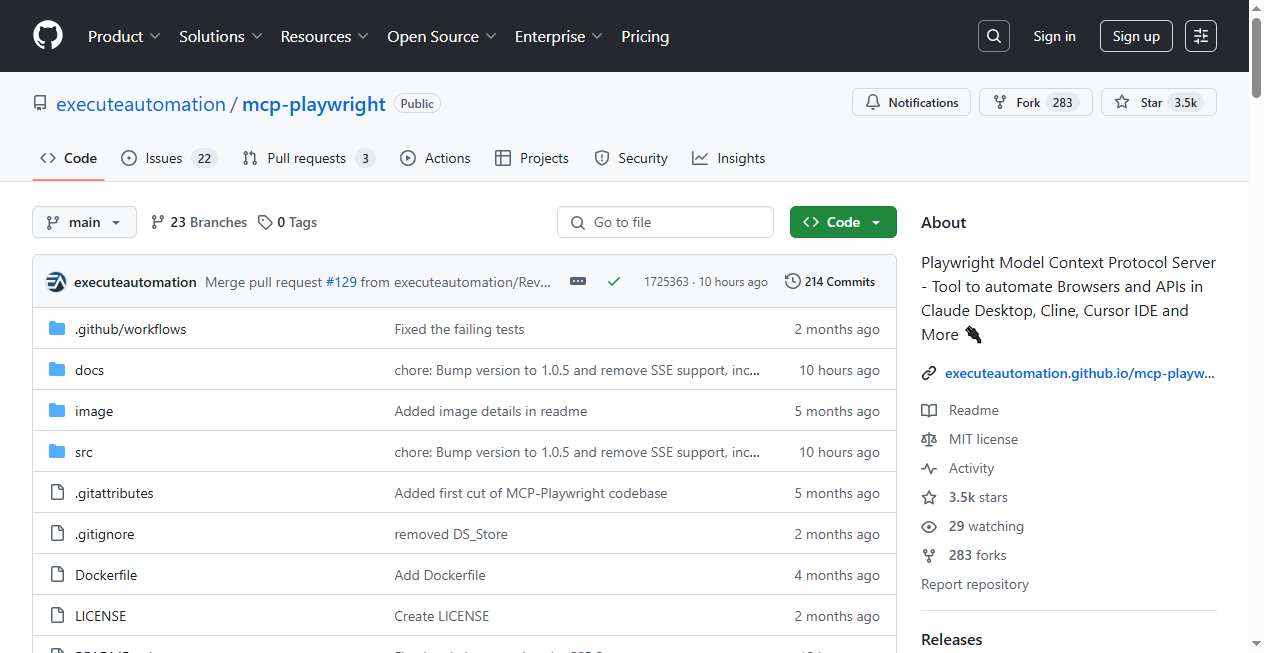The height and width of the screenshot is (653, 1264).
Task: Expand the Enterprise menu
Action: pyautogui.click(x=559, y=36)
